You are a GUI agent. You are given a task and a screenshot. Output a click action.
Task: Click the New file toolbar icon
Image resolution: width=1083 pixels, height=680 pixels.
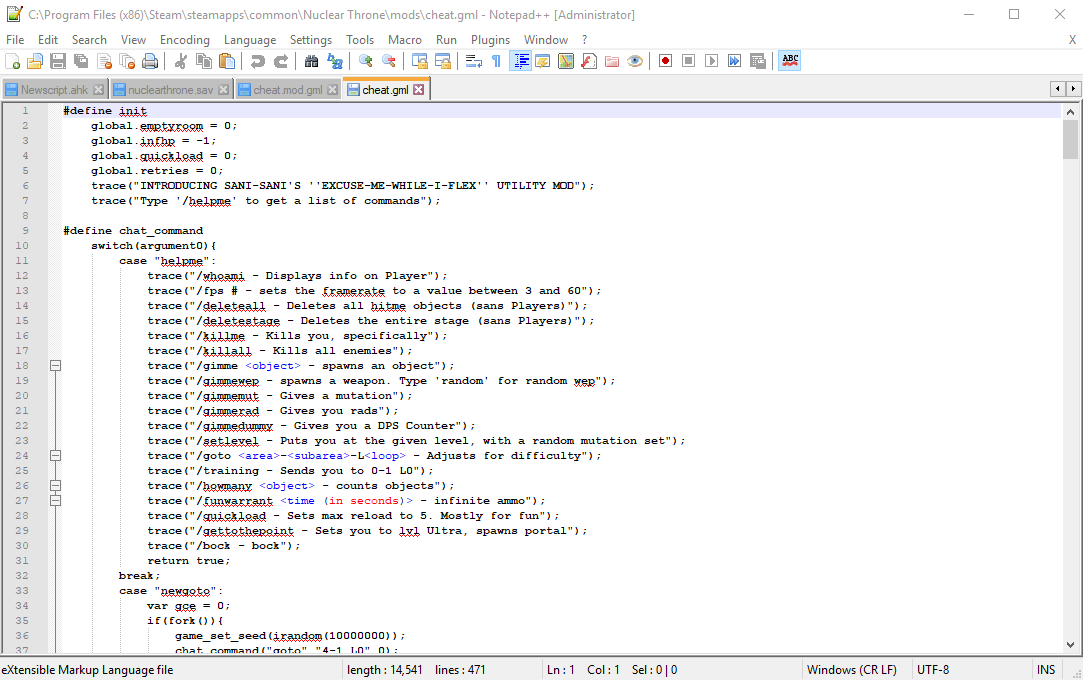(13, 61)
